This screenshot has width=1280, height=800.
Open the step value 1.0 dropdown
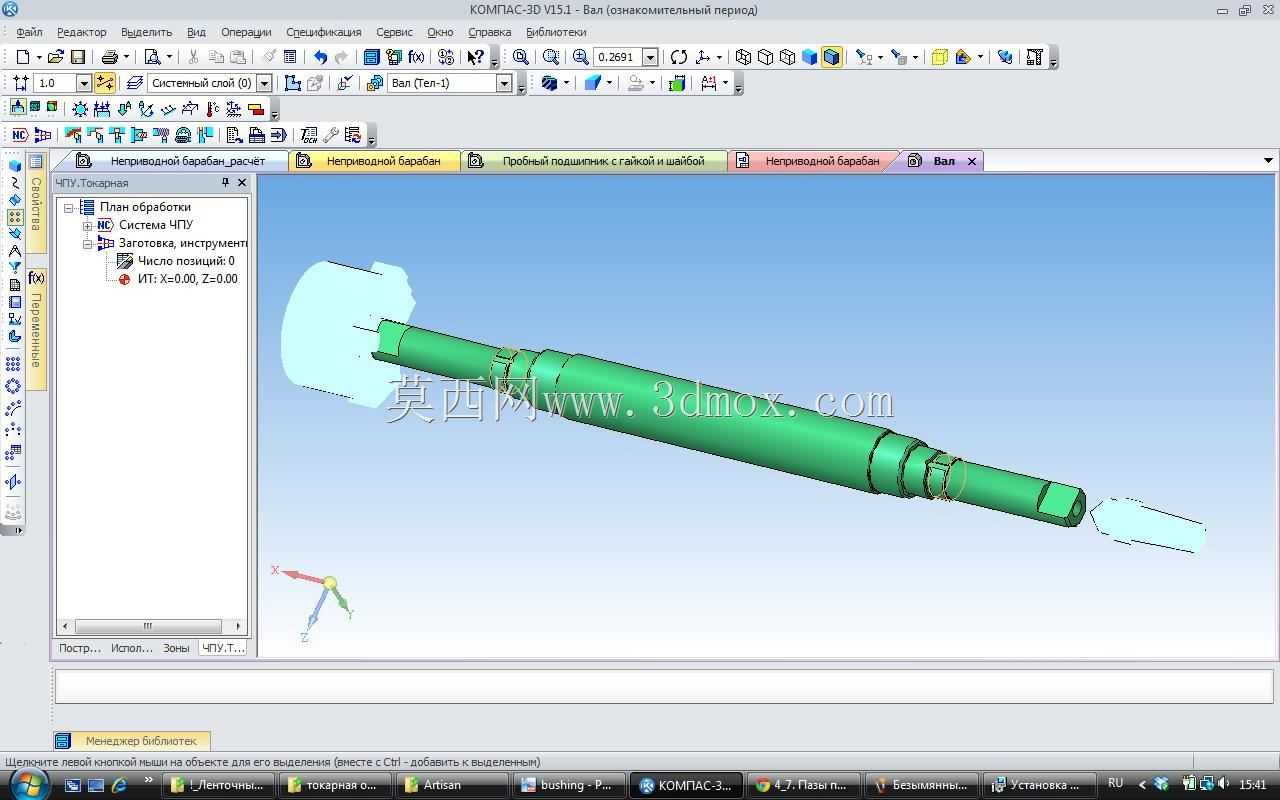tap(84, 83)
